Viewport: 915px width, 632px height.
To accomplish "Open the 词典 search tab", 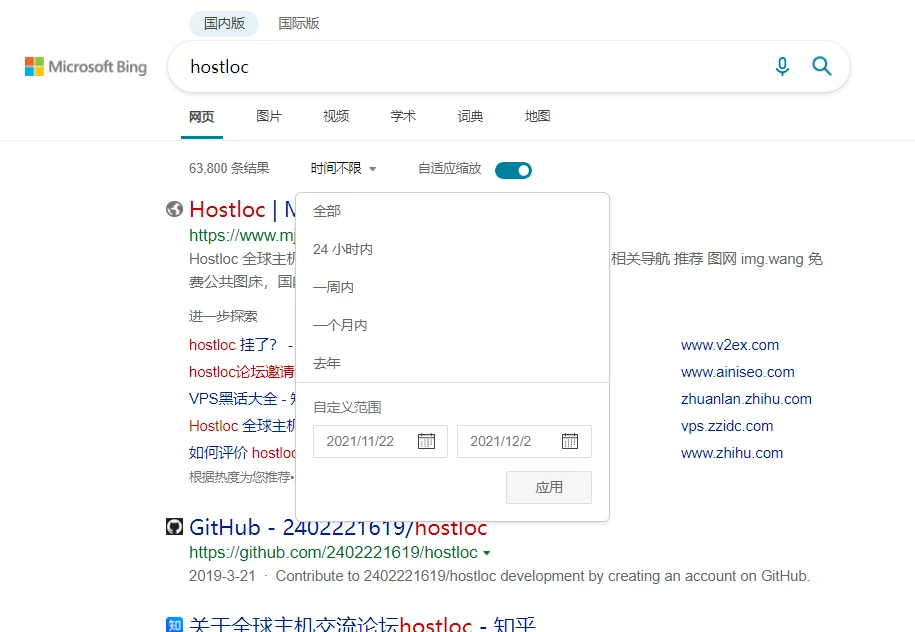I will pos(470,116).
